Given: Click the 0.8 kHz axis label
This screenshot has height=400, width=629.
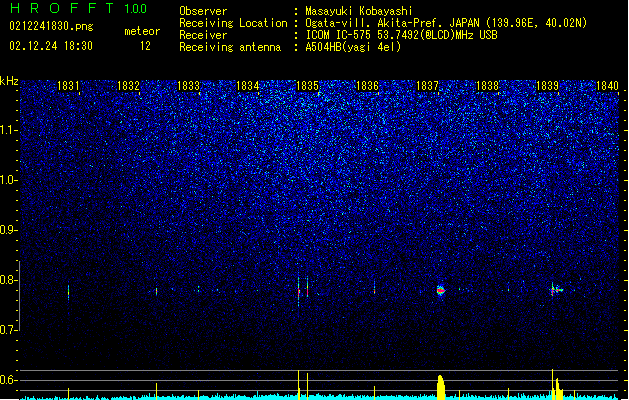Looking at the screenshot, I should pos(9,280).
